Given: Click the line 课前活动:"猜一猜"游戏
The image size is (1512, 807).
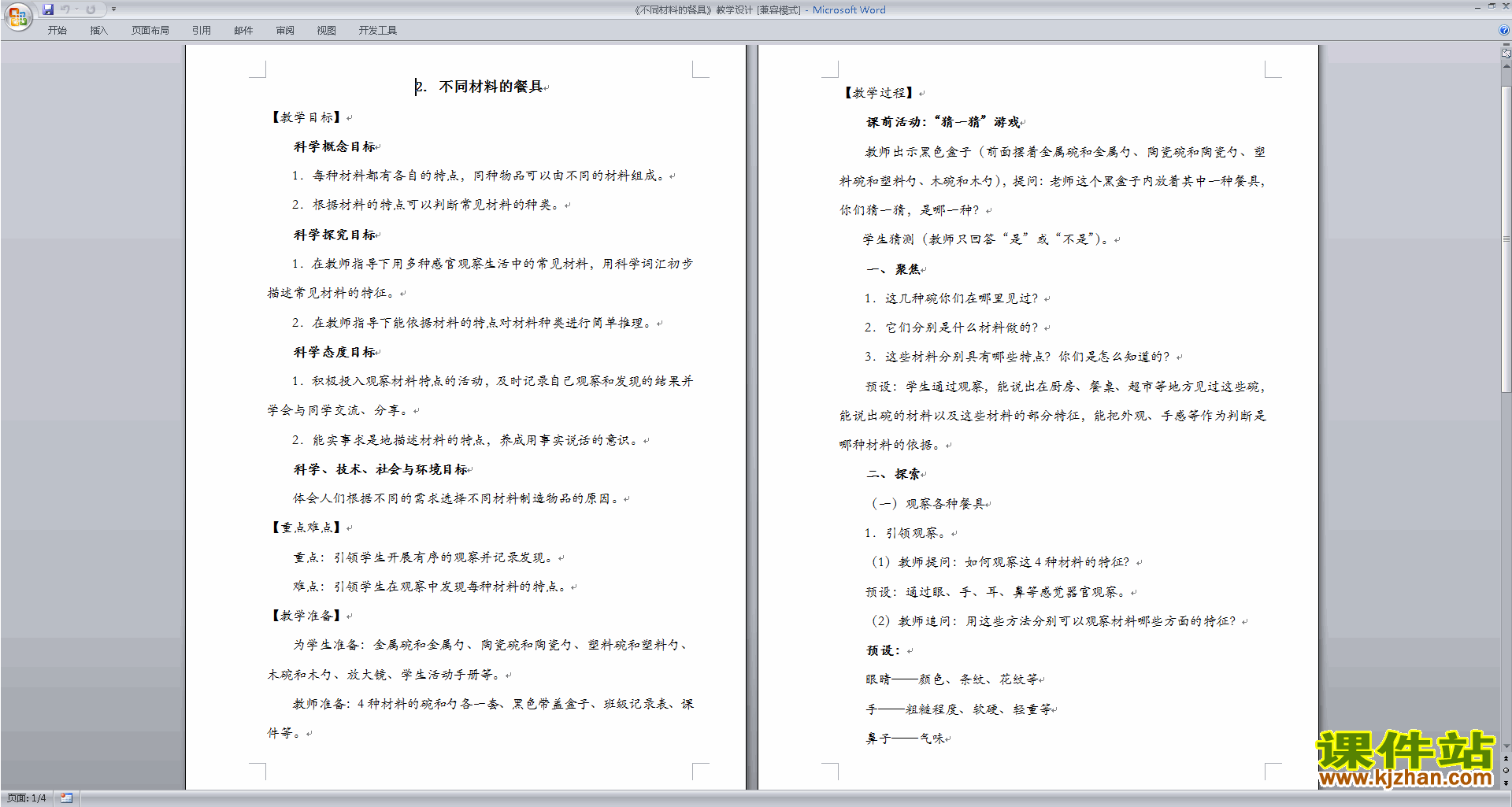Looking at the screenshot, I should (943, 122).
